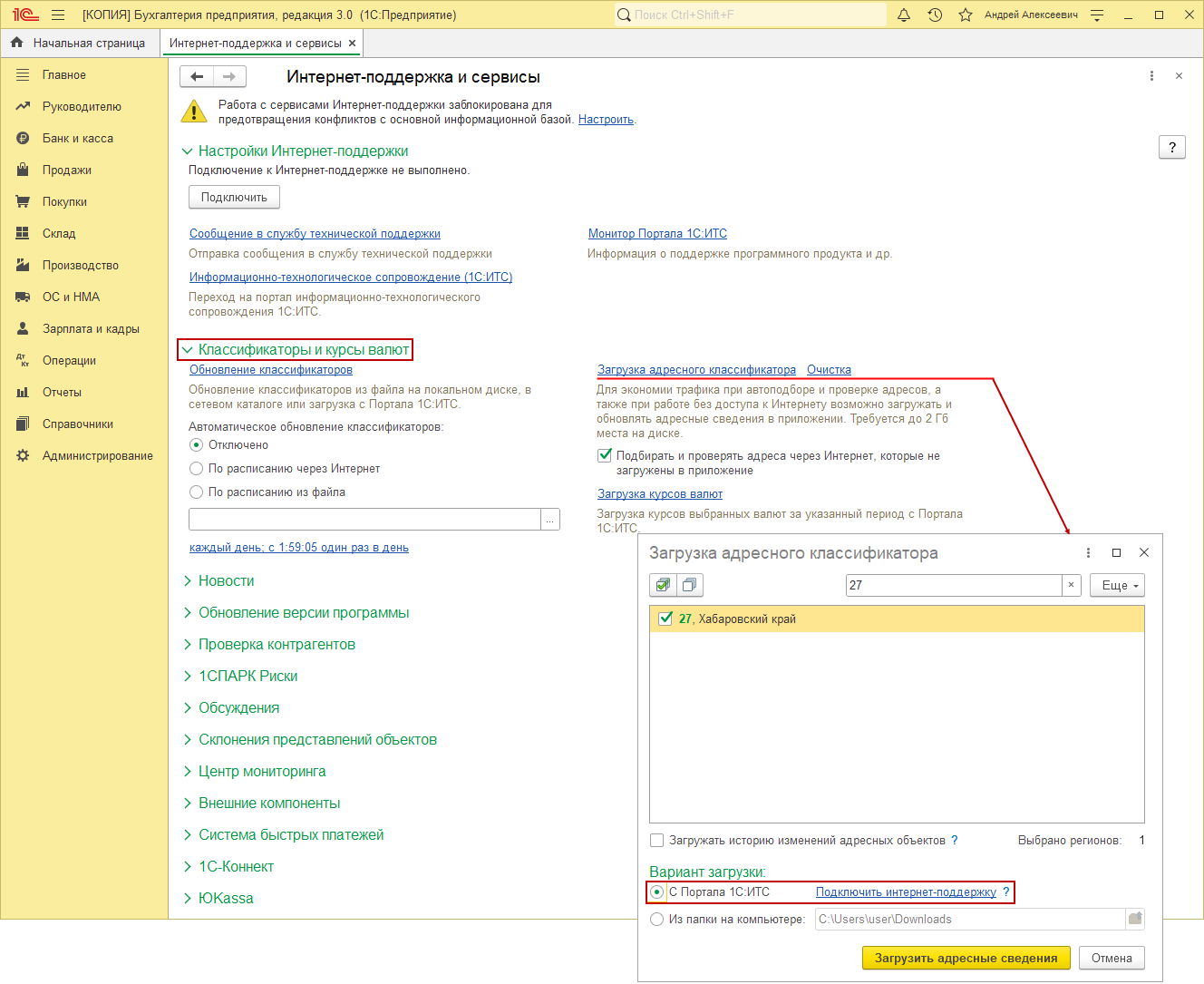The height and width of the screenshot is (984, 1204).
Task: Open notifications bell icon
Action: tap(904, 15)
